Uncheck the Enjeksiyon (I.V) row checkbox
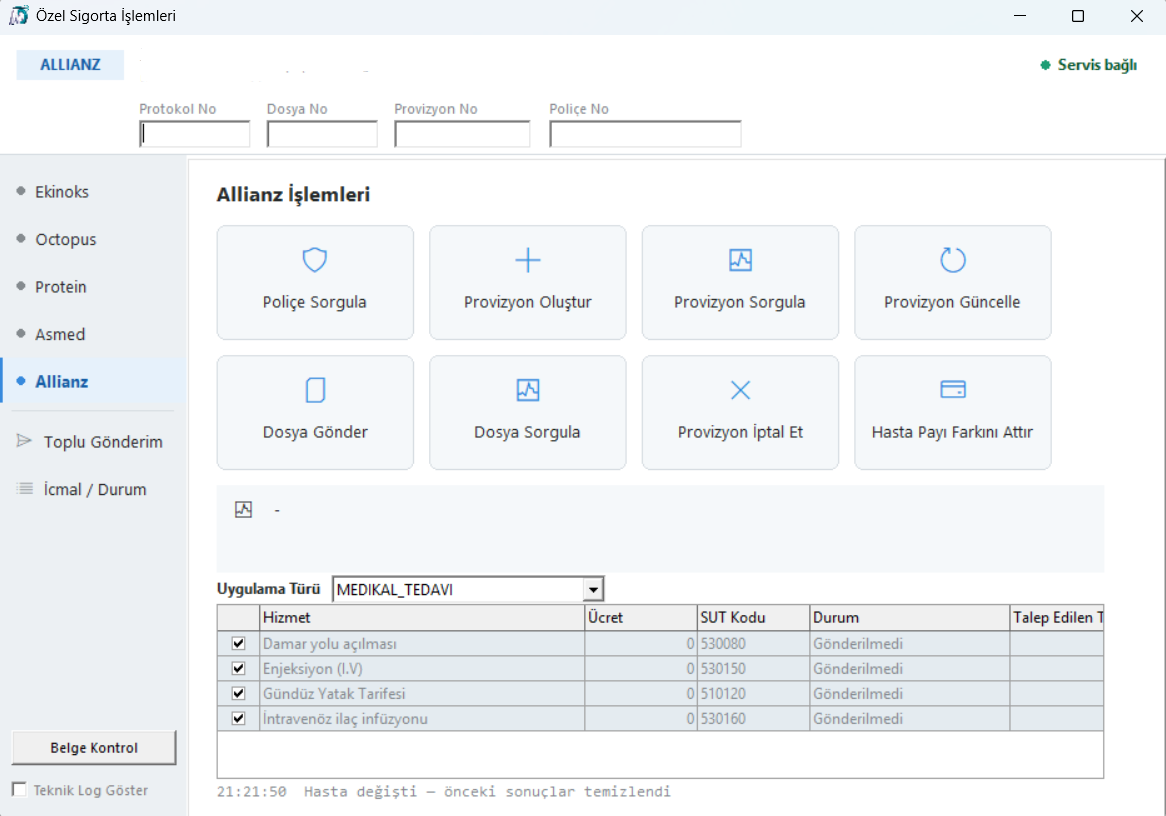 (x=238, y=668)
